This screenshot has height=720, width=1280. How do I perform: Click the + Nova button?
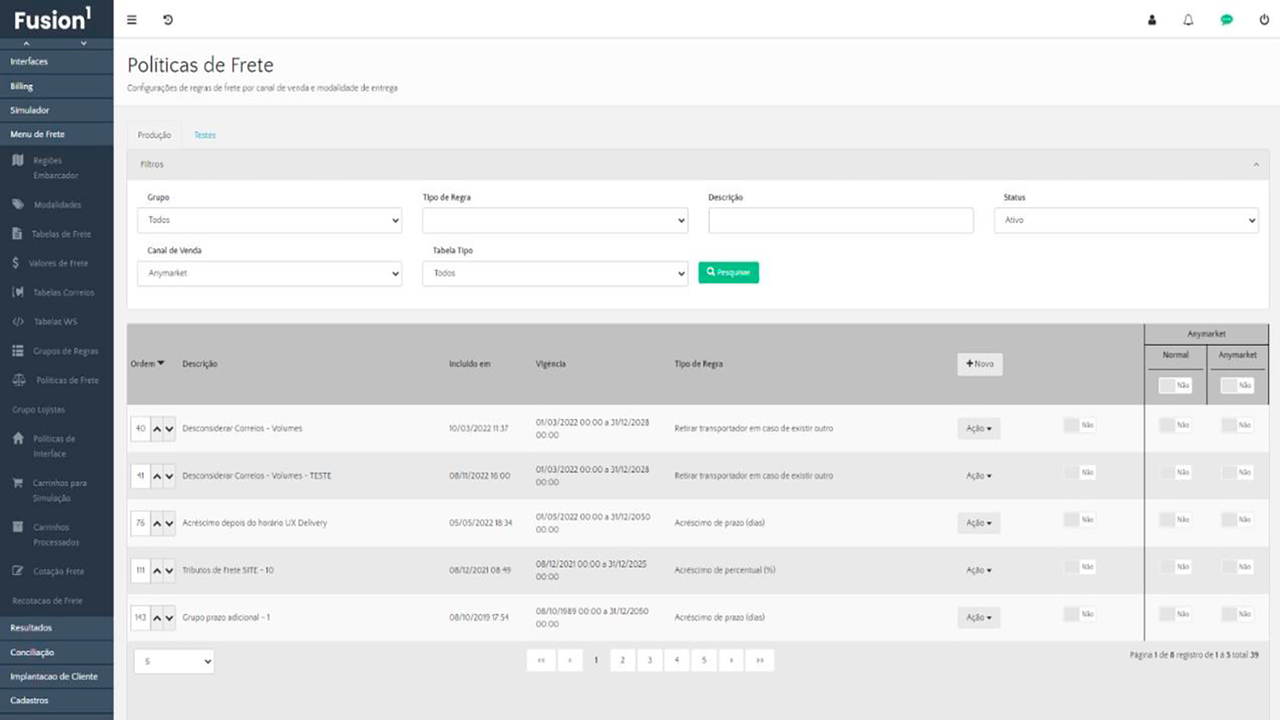980,364
